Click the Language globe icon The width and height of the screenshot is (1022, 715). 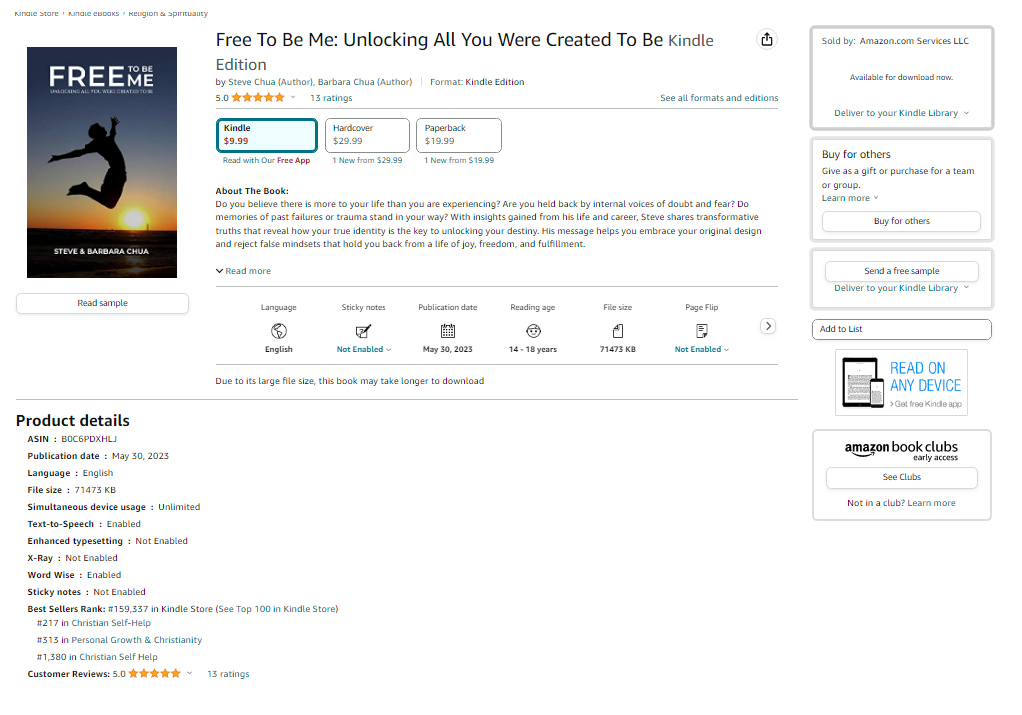coord(279,330)
